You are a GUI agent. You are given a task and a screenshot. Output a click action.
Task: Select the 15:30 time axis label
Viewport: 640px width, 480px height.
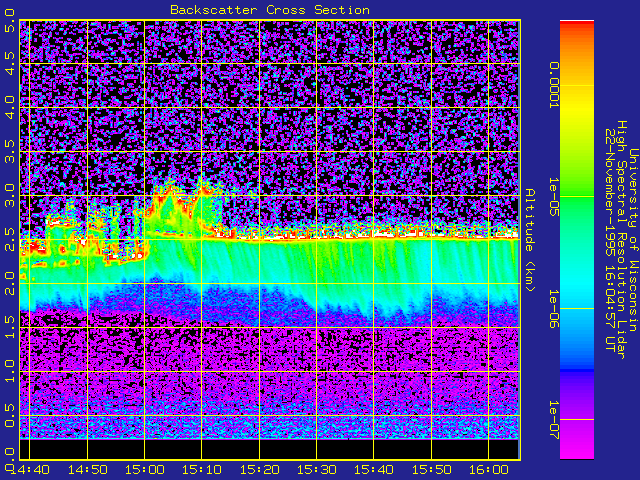point(317,470)
